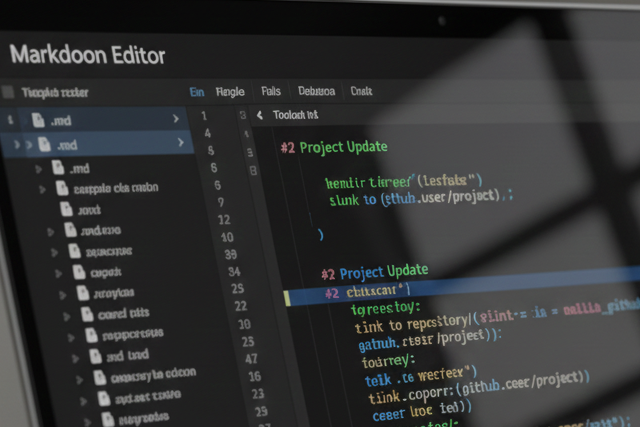Switch to the "Fingle" tab
640x427 pixels.
[x=230, y=91]
